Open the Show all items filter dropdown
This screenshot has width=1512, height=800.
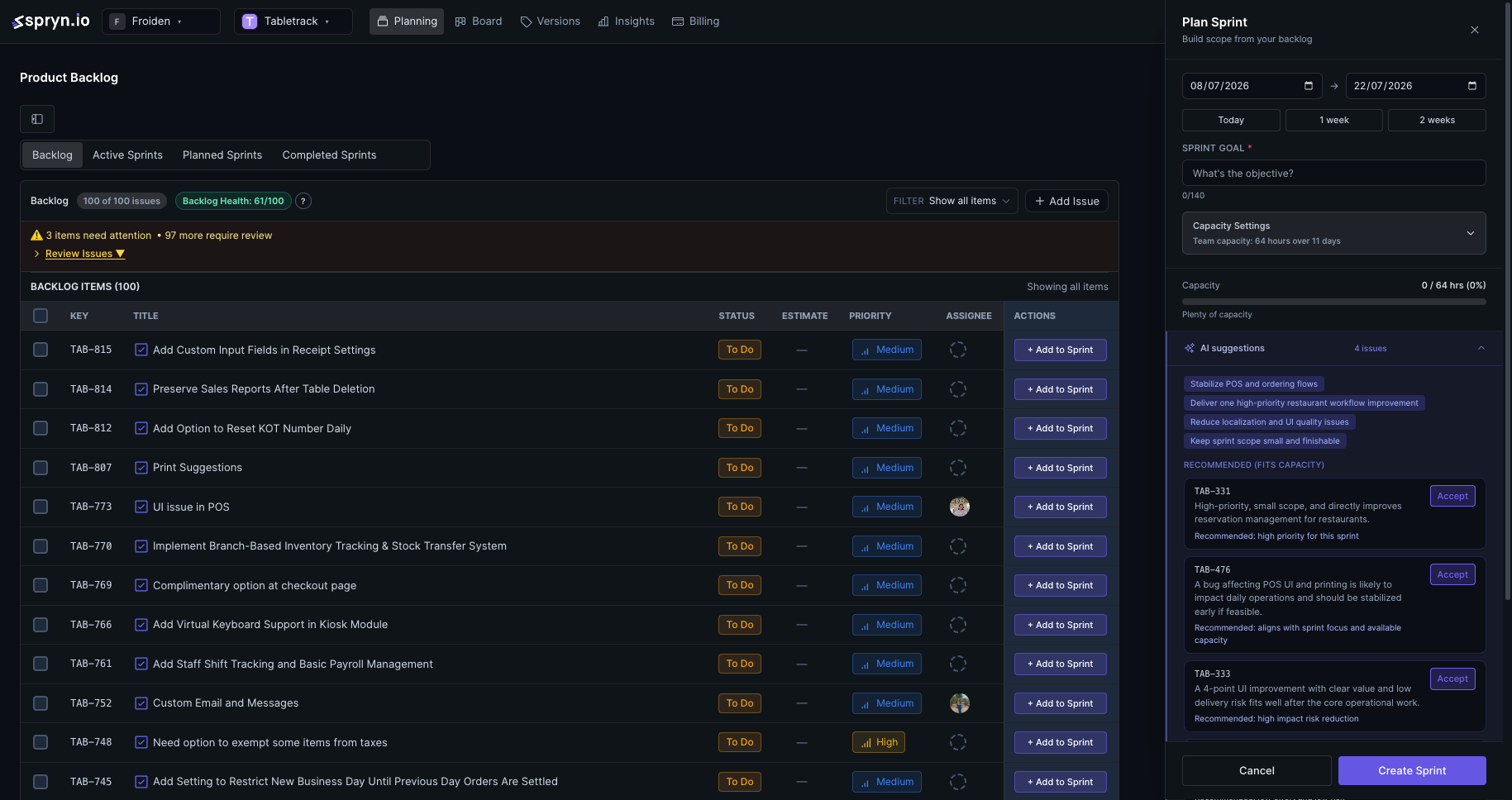click(x=951, y=201)
